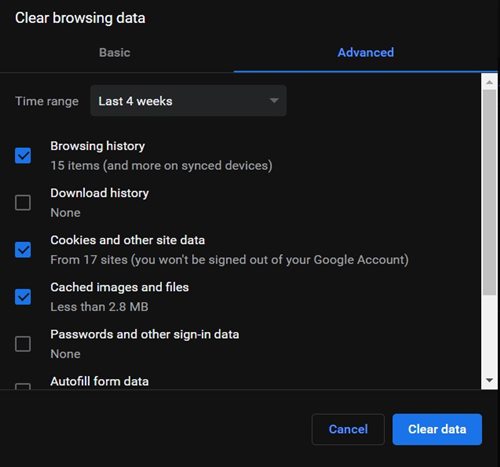
Task: Click the 'Download history' label
Action: 99,193
